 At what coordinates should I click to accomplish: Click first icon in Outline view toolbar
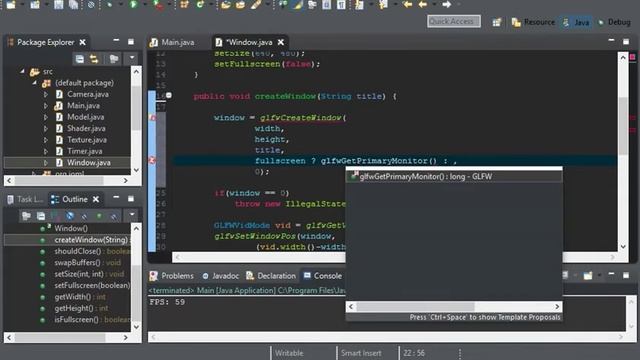tap(27, 216)
